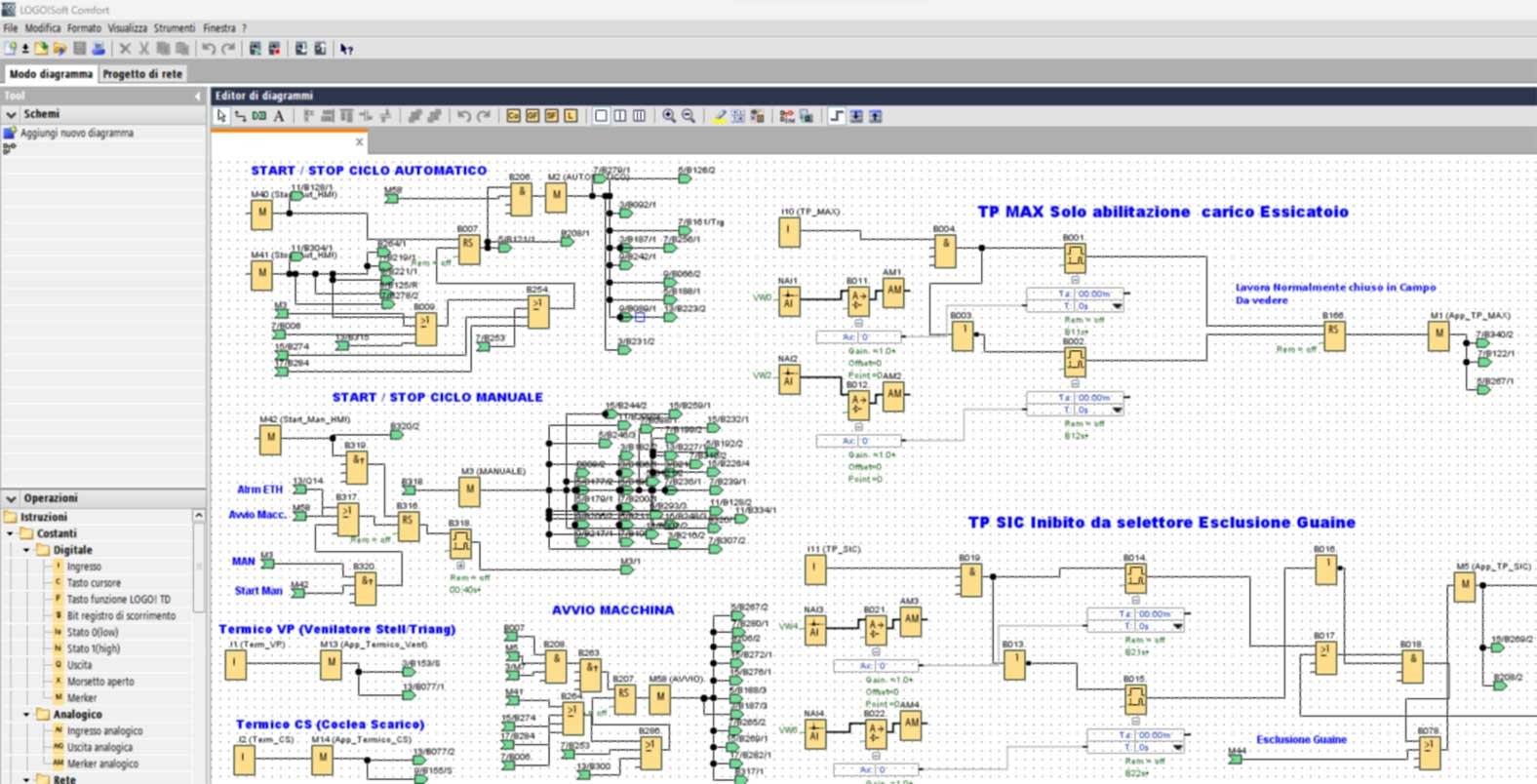
Task: Select Ingresso in the Digitale list
Action: (x=84, y=567)
